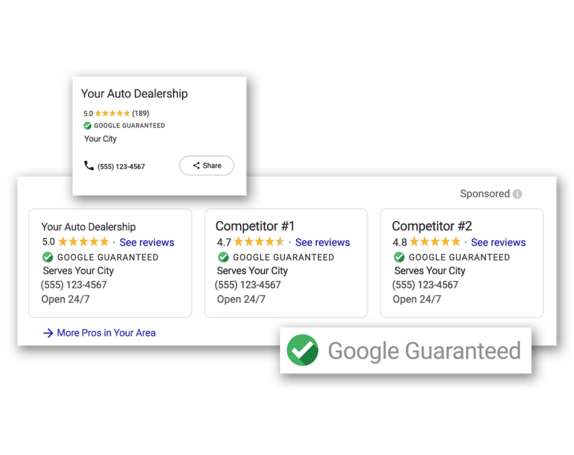Click the Sponsored info icon

[517, 194]
